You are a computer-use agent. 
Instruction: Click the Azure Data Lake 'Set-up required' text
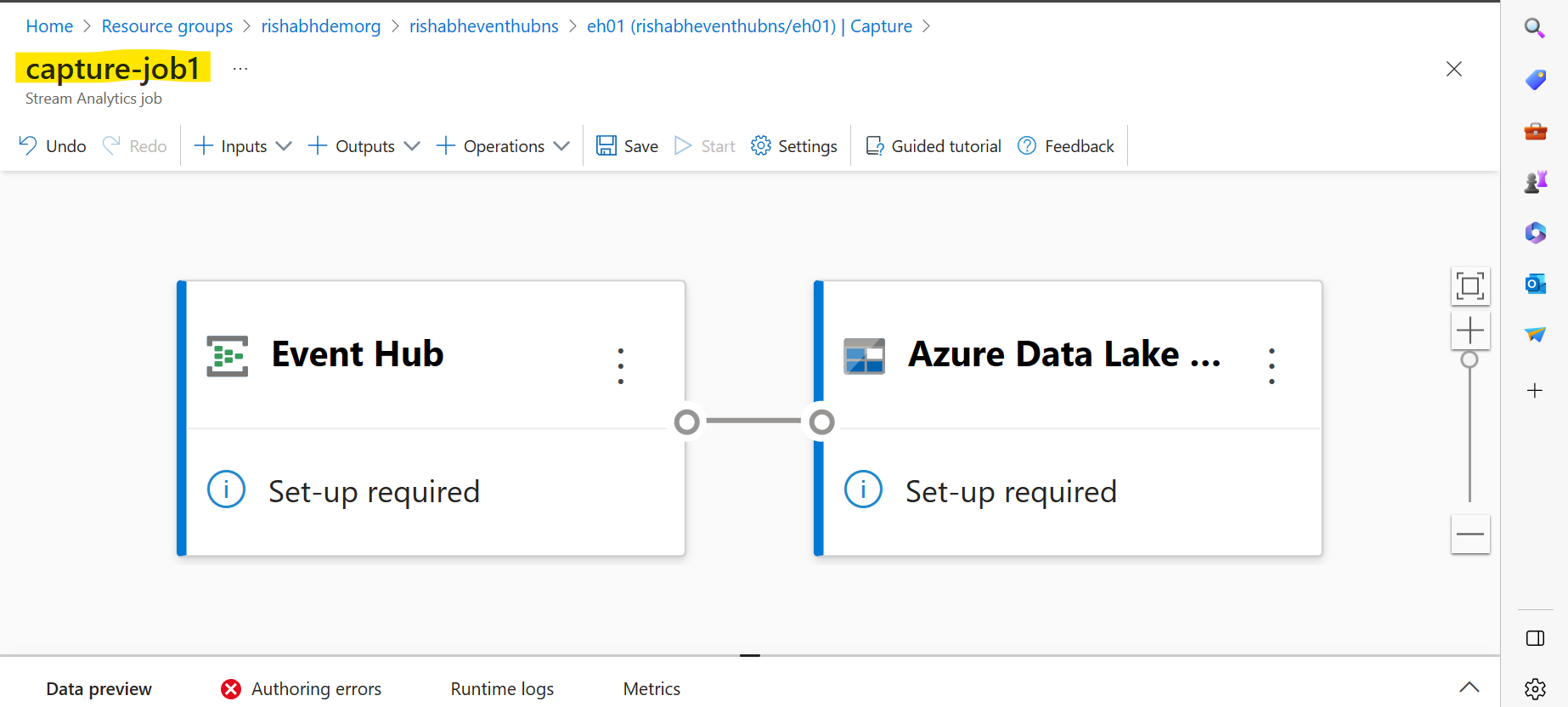[1011, 492]
